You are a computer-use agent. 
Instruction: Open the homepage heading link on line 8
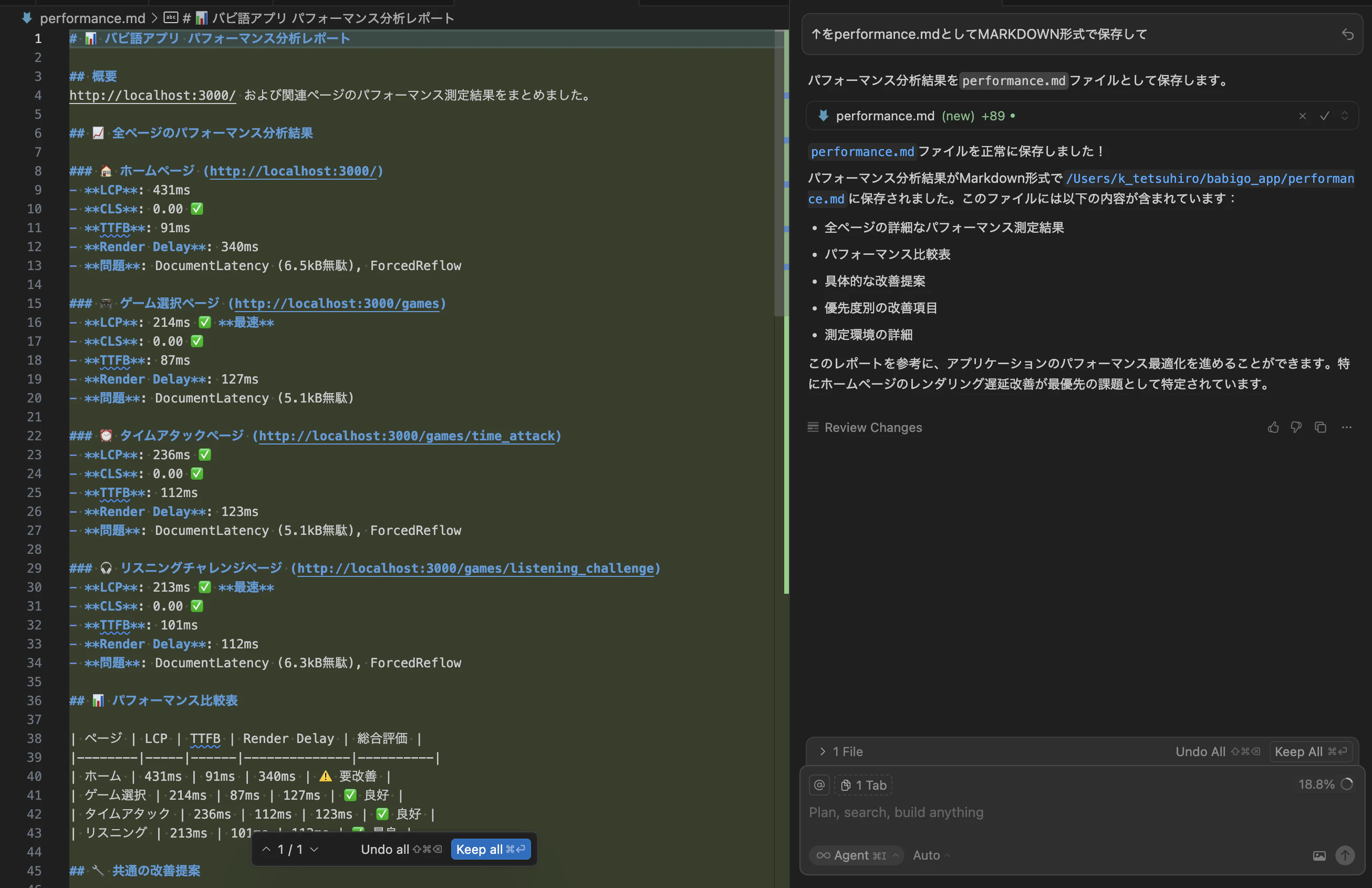click(x=293, y=171)
